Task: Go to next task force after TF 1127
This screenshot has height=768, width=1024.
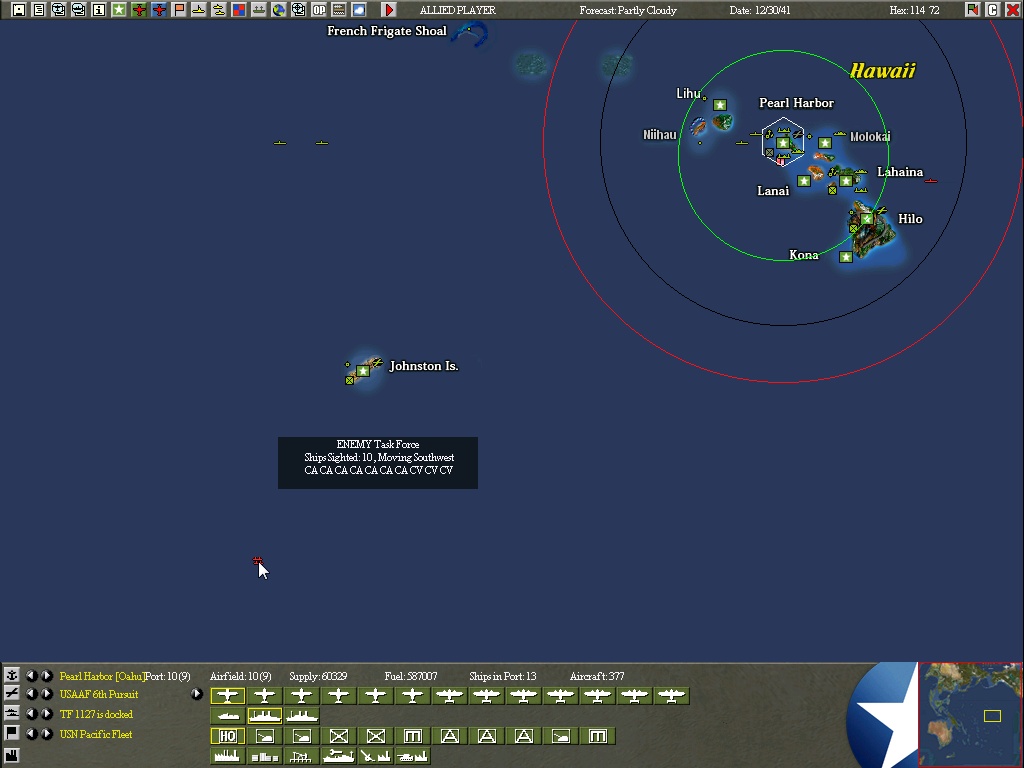Action: (47, 714)
